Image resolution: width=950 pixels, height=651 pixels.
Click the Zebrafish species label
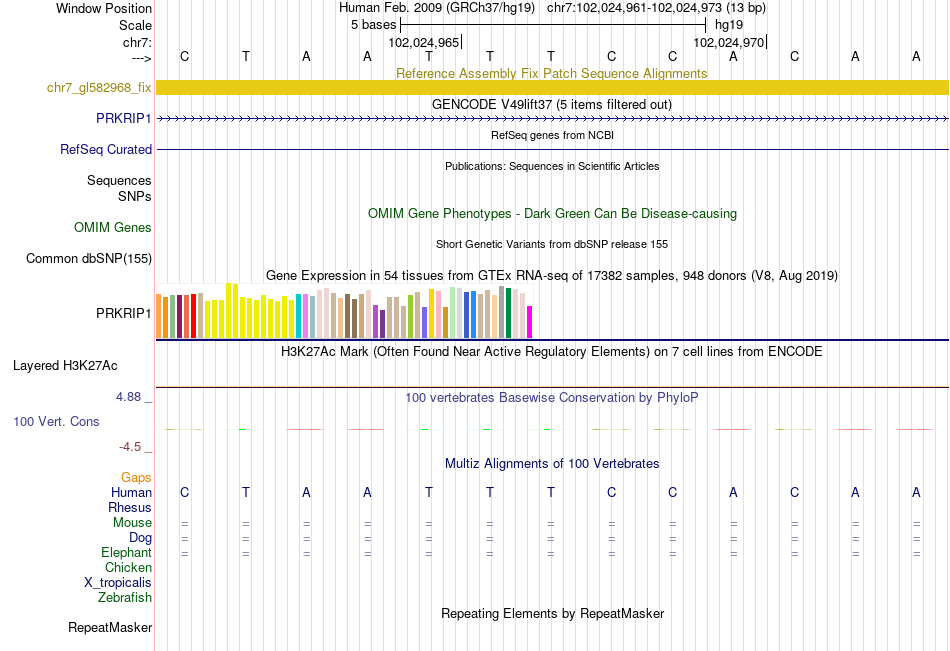click(125, 597)
